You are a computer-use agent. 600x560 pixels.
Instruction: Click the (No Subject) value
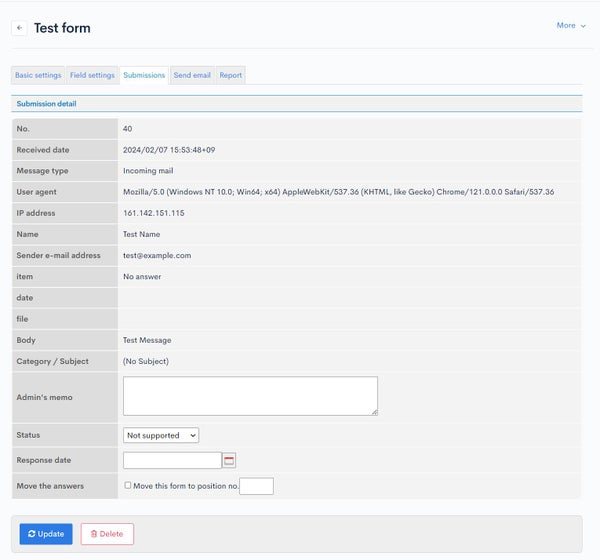[146, 361]
